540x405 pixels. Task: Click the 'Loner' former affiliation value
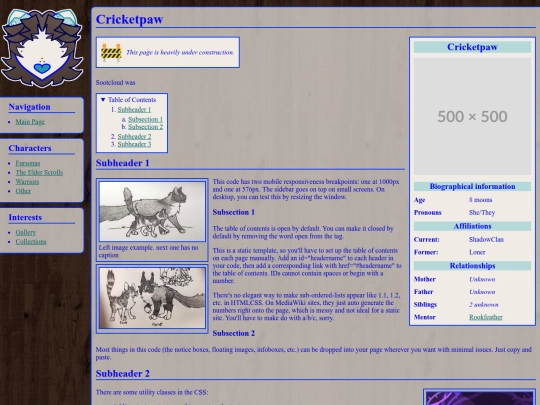(x=477, y=252)
